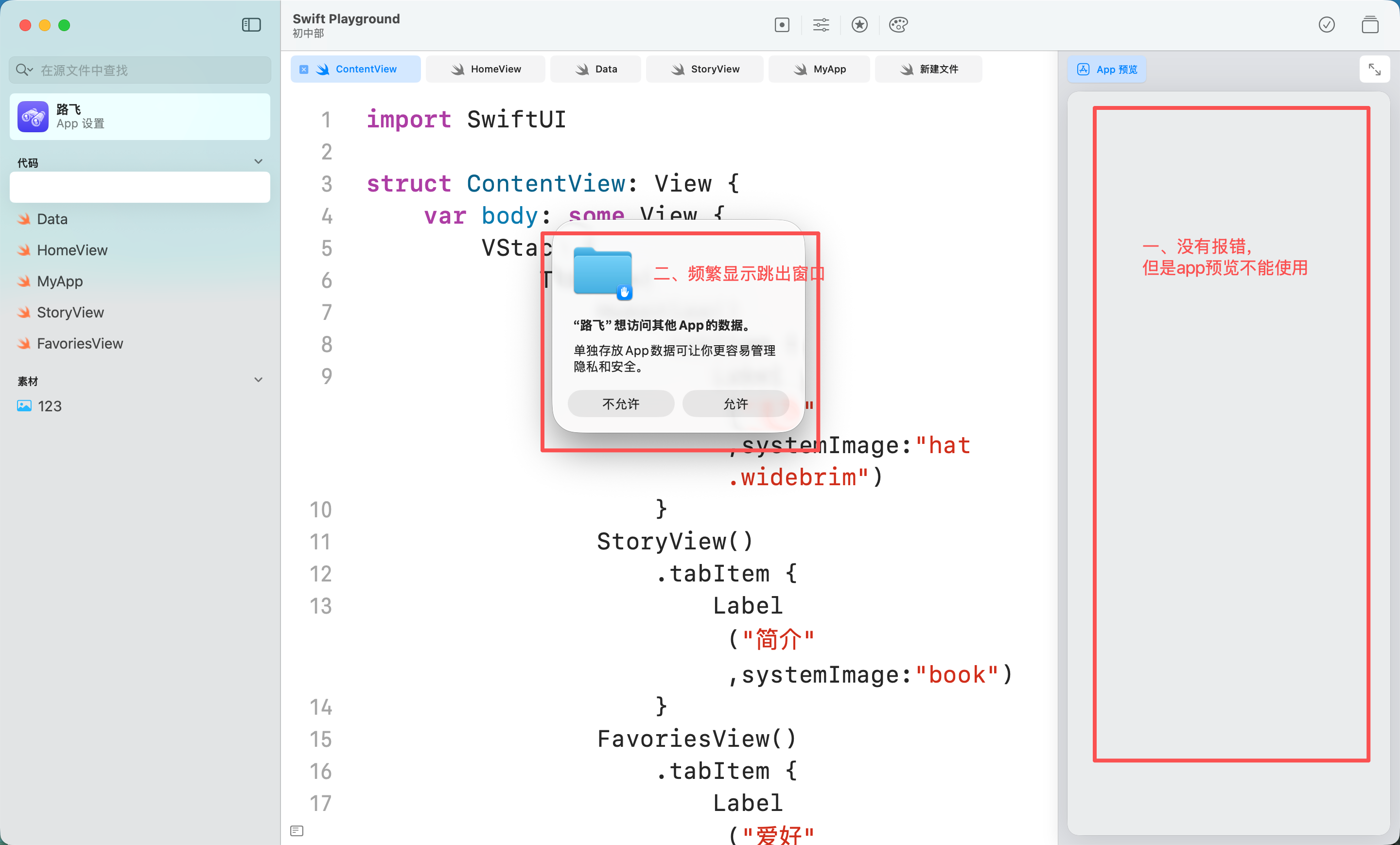
Task: Open the settings sliders toolbar icon
Action: tap(821, 24)
